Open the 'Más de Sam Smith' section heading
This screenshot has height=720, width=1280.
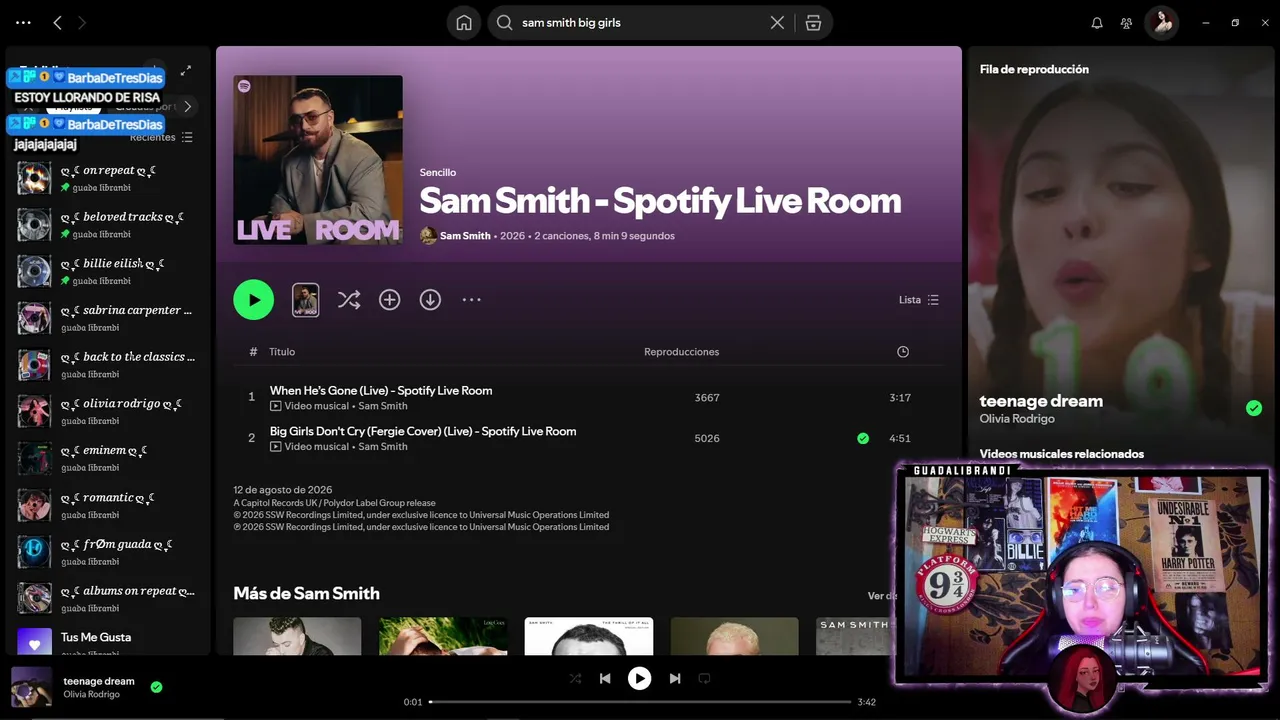point(306,593)
